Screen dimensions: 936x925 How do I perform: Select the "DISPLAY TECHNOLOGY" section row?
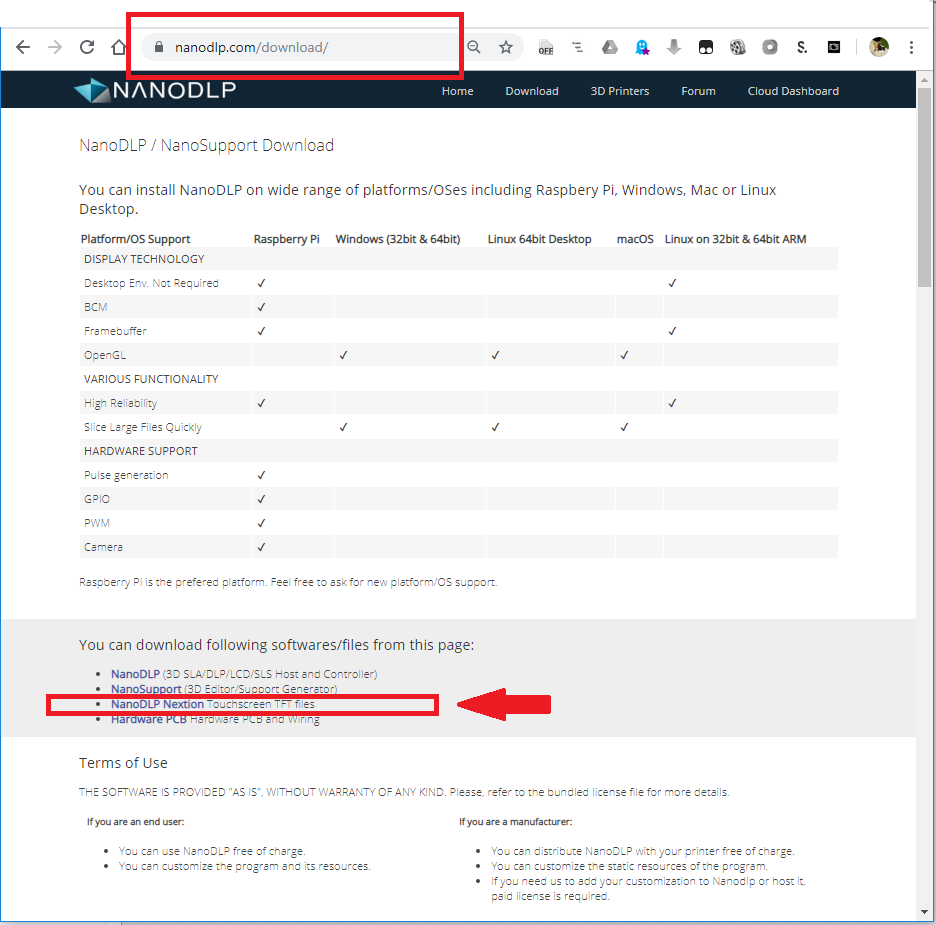coord(458,259)
